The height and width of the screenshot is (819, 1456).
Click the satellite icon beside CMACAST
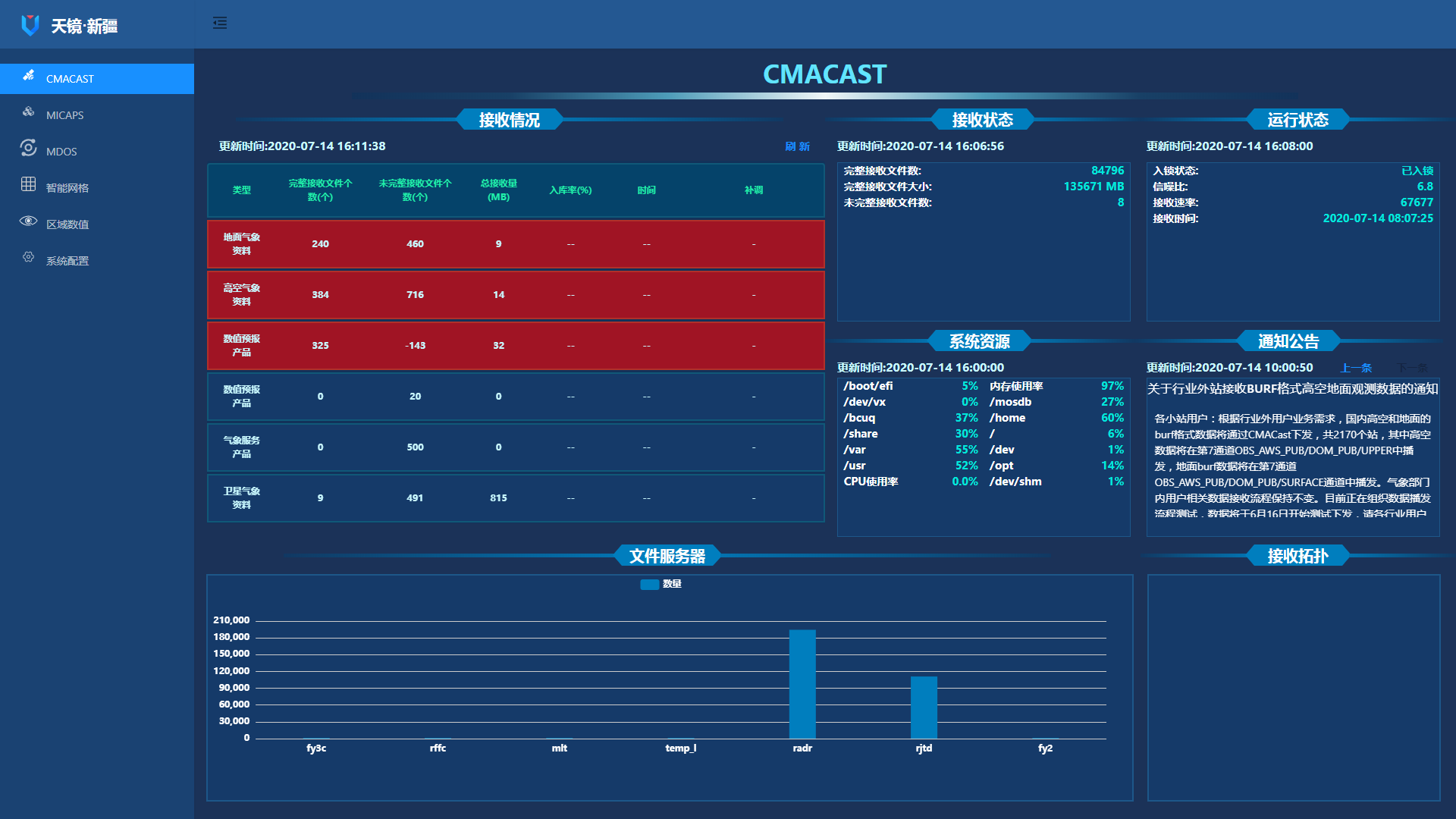[x=29, y=75]
